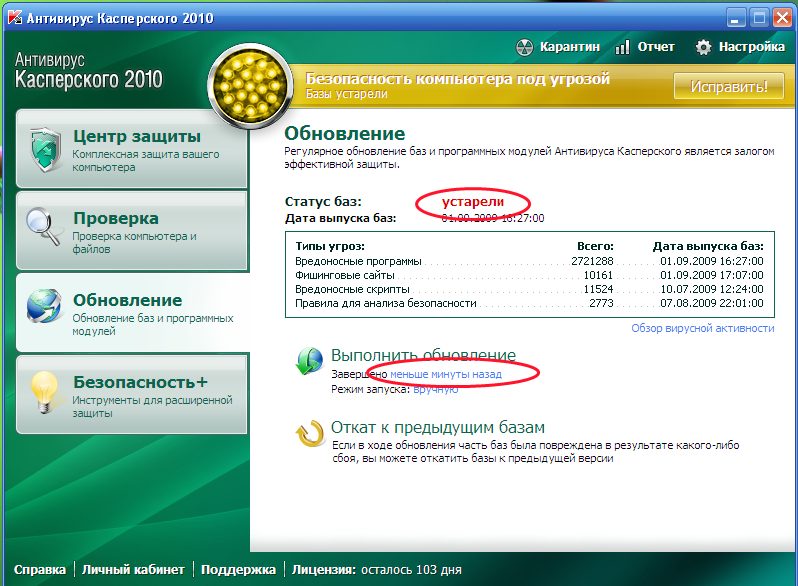Open Справка in the bottom bar
The height and width of the screenshot is (586, 798).
(40, 569)
